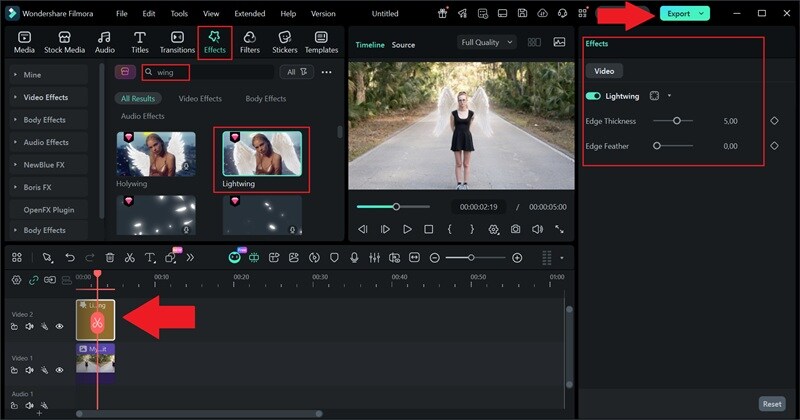
Task: Mute the Video 1 track speaker
Action: point(29,370)
